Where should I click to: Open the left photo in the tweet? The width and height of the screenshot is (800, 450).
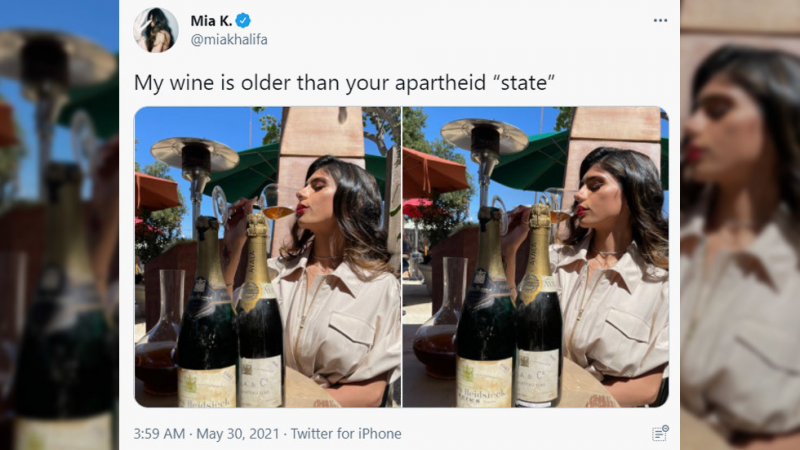point(268,257)
